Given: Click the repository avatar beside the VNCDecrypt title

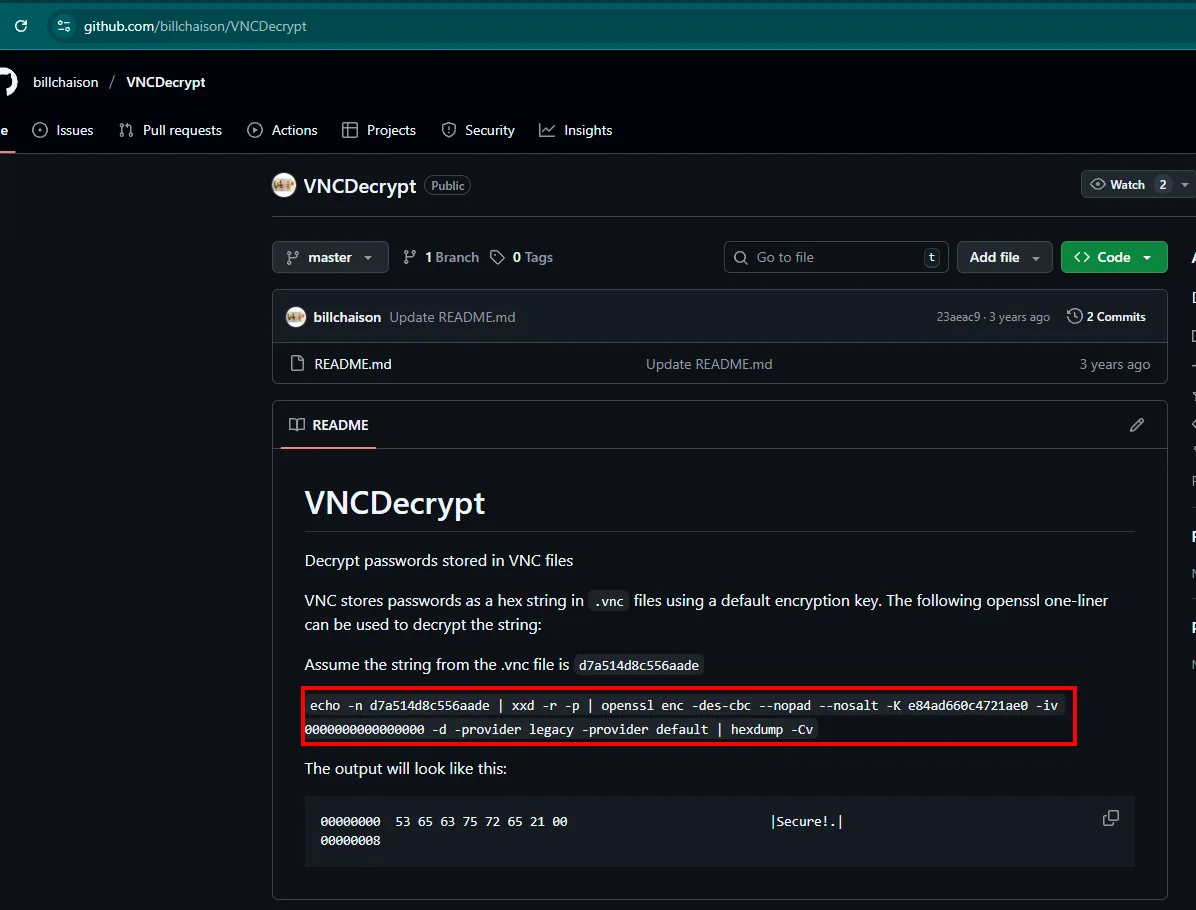Looking at the screenshot, I should (284, 185).
